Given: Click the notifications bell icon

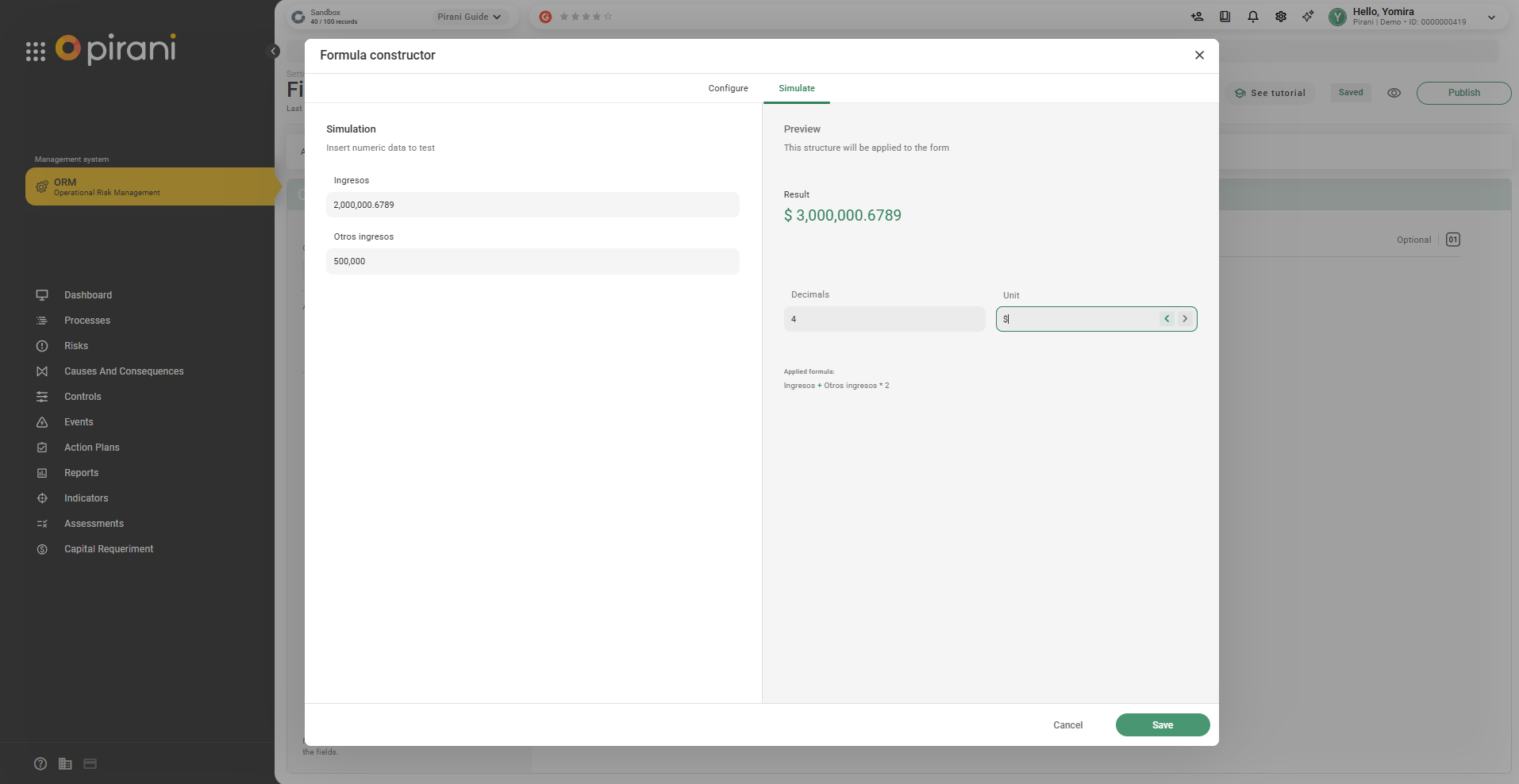Looking at the screenshot, I should pyautogui.click(x=1253, y=17).
